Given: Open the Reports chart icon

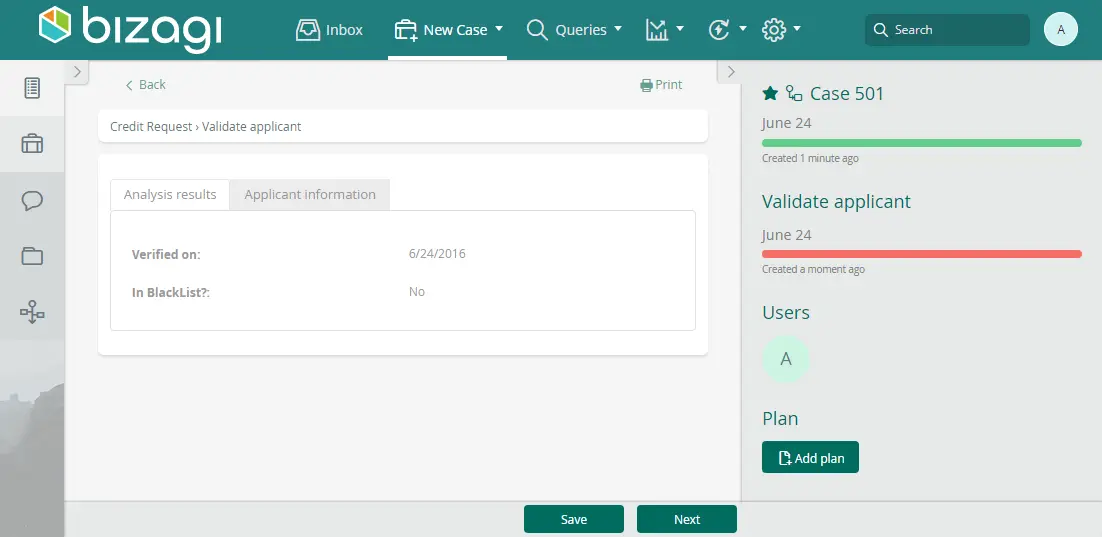Looking at the screenshot, I should (x=656, y=30).
